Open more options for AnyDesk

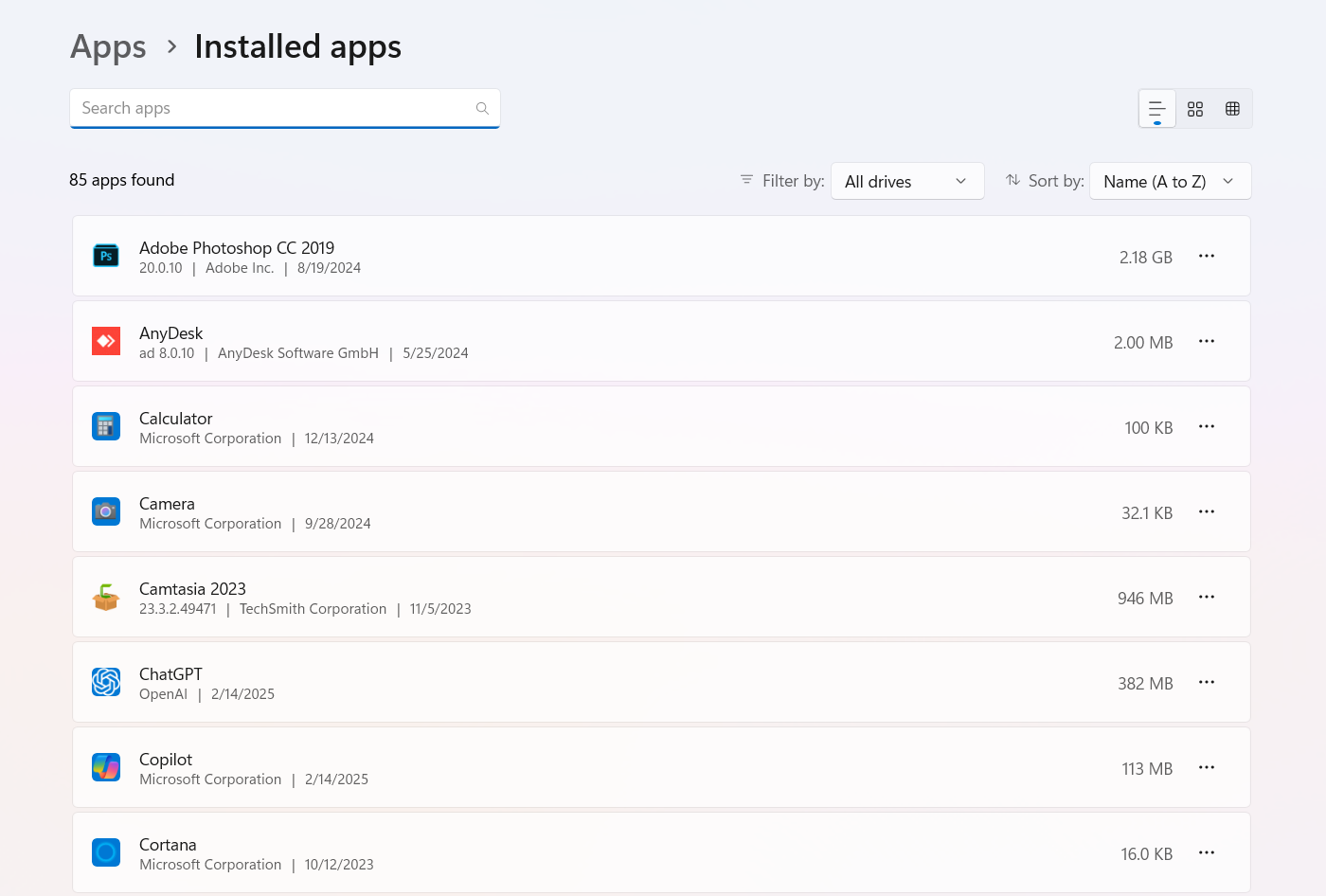click(1207, 341)
